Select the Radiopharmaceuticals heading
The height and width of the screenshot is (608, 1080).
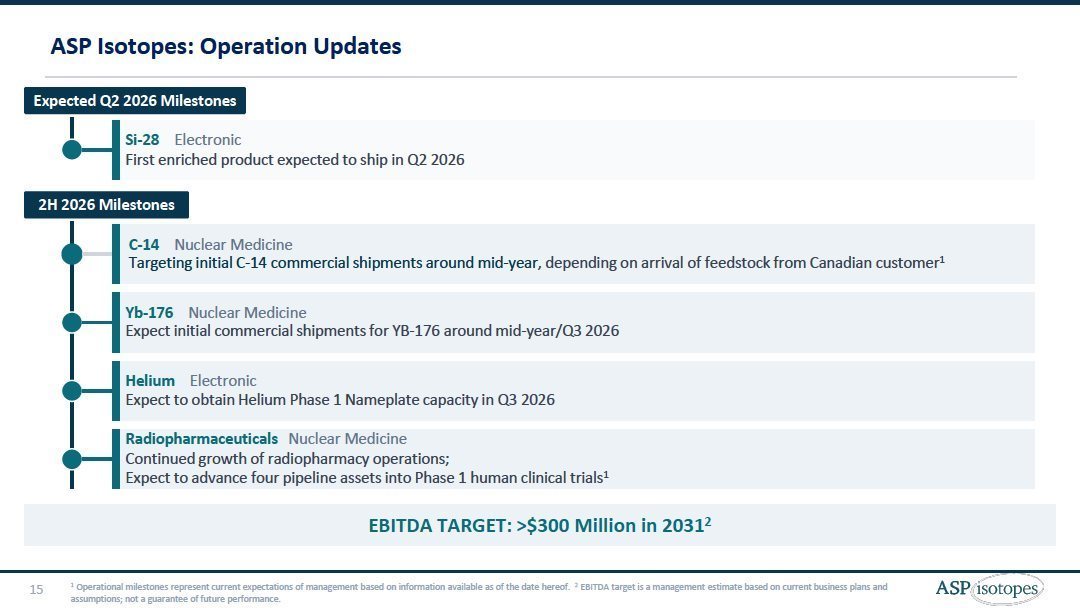pos(201,439)
